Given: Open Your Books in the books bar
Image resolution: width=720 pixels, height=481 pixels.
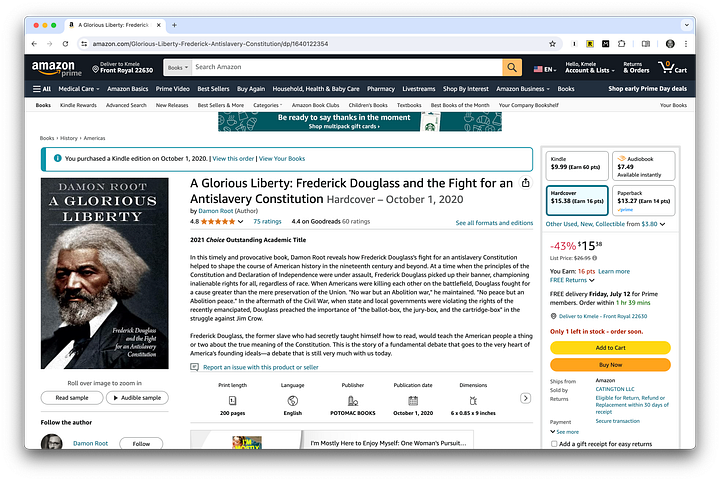Looking at the screenshot, I should tap(673, 105).
